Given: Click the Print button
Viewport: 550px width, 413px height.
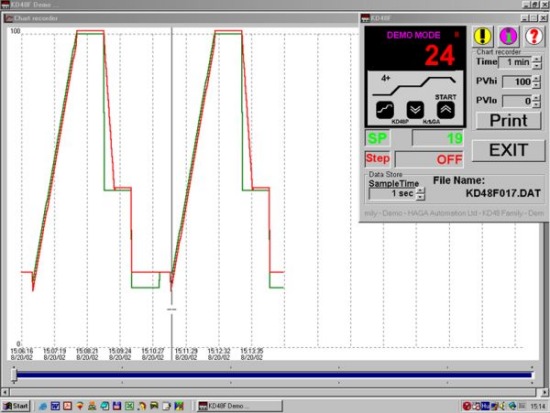Looking at the screenshot, I should 508,121.
